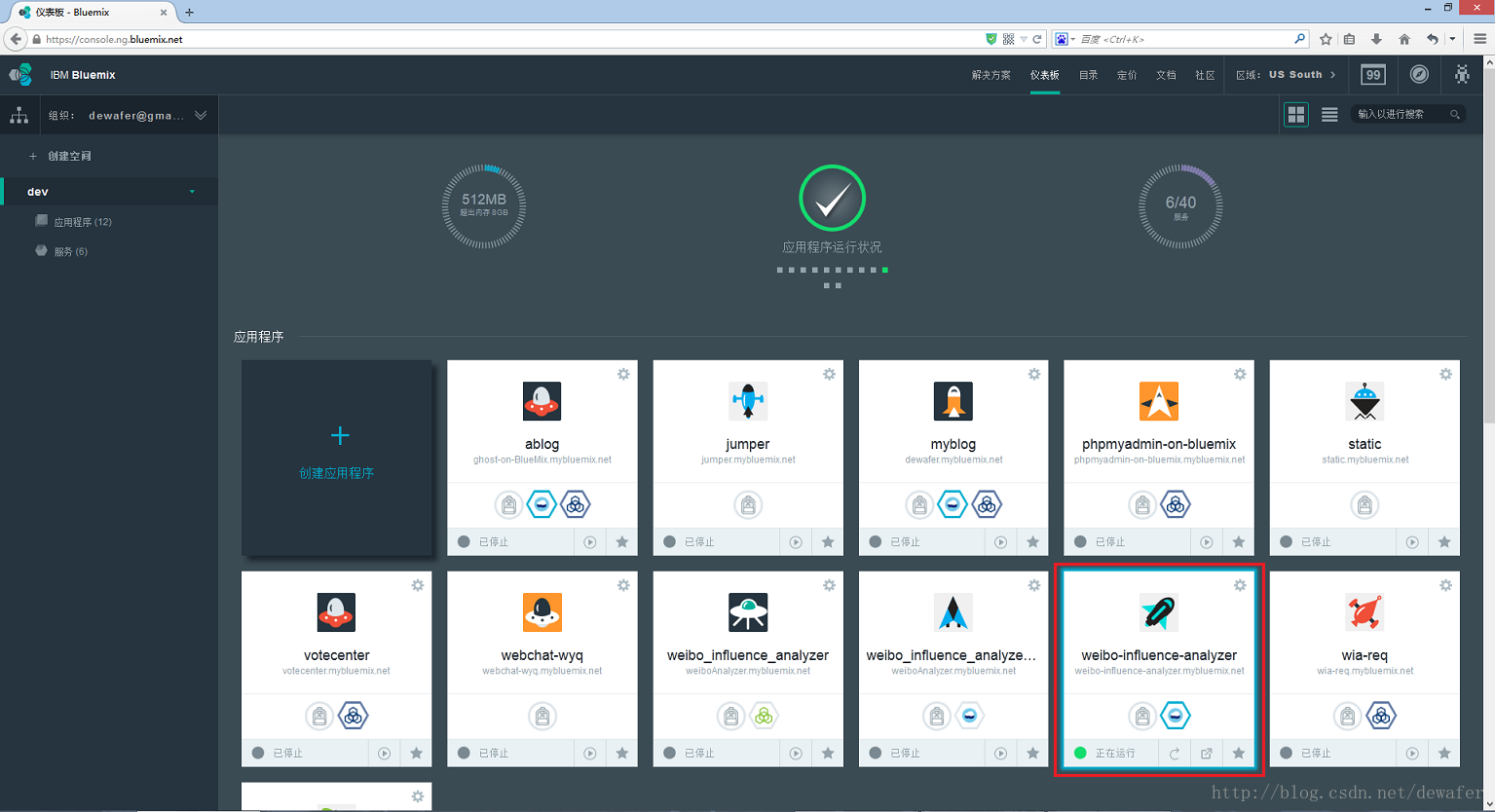This screenshot has width=1495, height=812.
Task: Open settings gear on votecenter card
Action: tap(418, 585)
